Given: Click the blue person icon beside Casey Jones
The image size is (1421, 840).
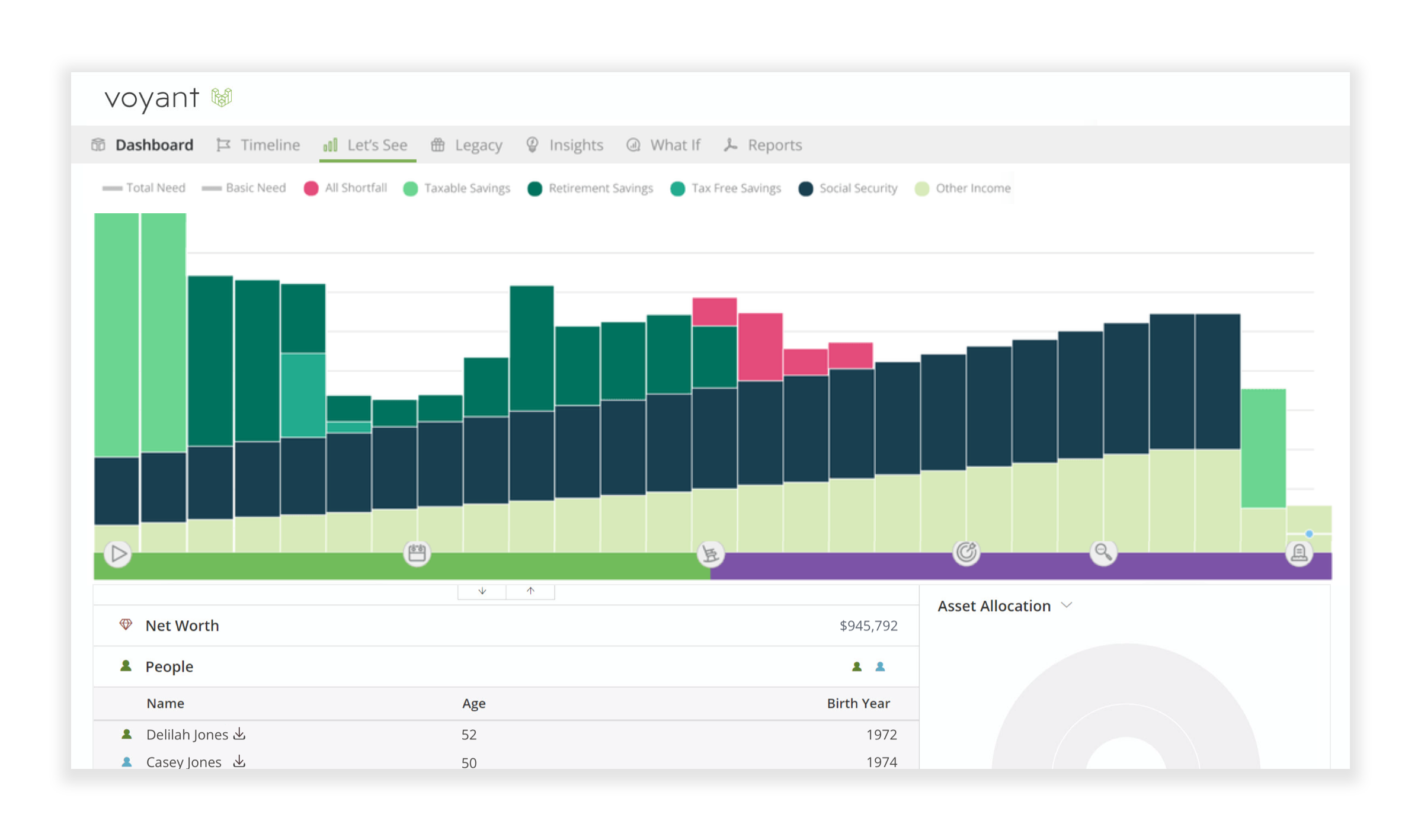Looking at the screenshot, I should (x=126, y=762).
